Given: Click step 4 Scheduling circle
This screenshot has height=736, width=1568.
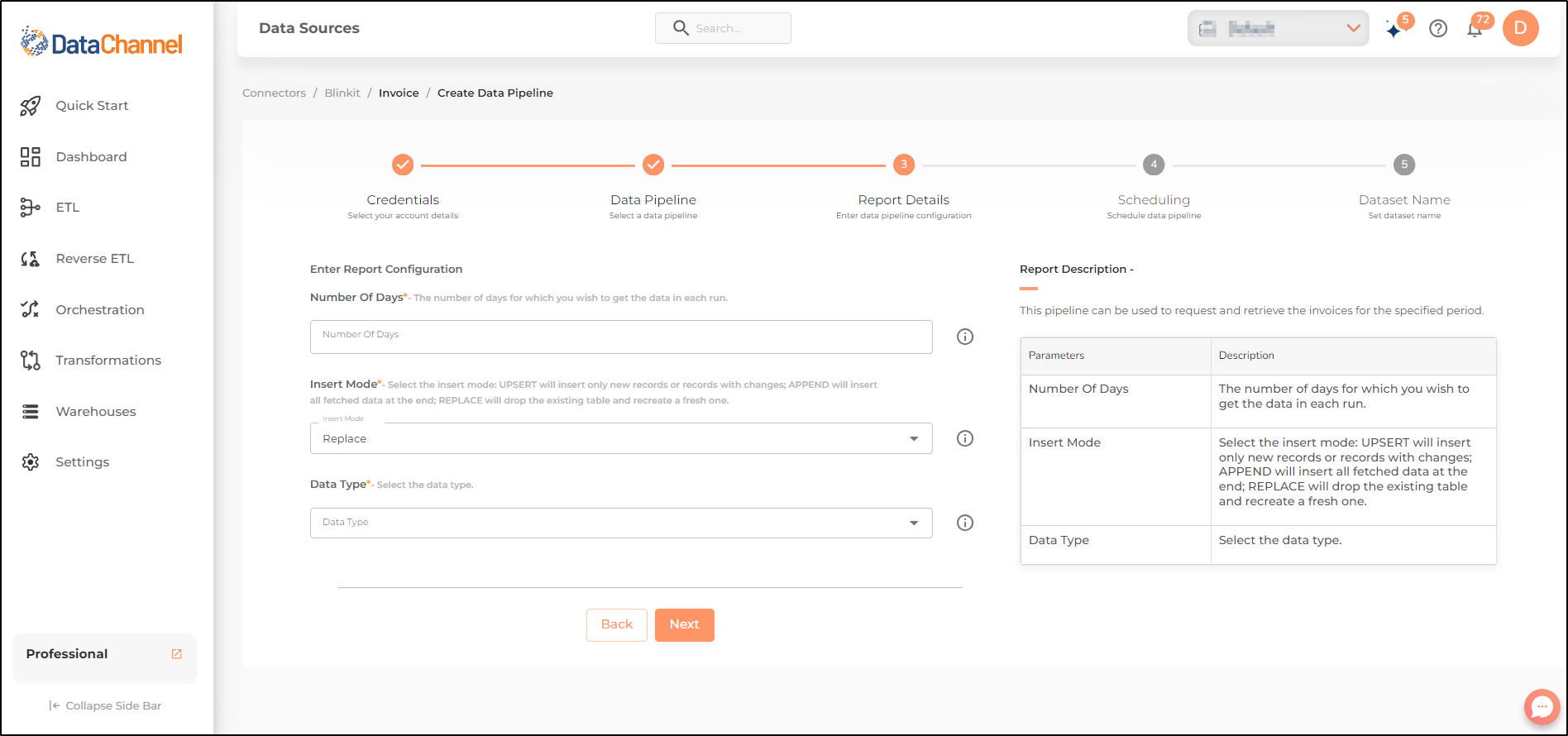Looking at the screenshot, I should pos(1154,165).
